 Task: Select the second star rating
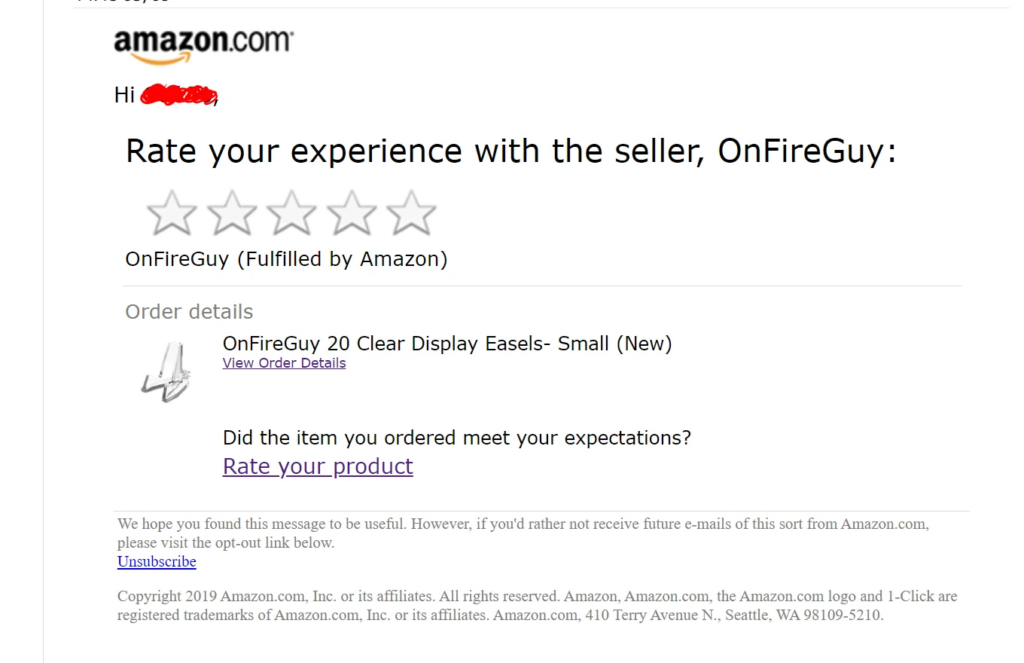point(231,212)
